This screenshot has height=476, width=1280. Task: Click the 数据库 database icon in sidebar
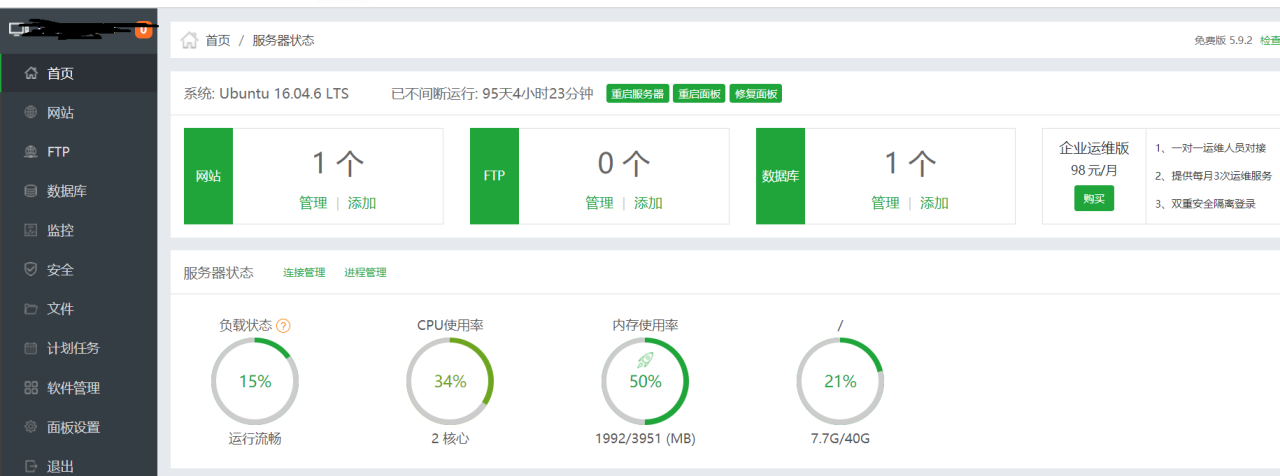(30, 191)
